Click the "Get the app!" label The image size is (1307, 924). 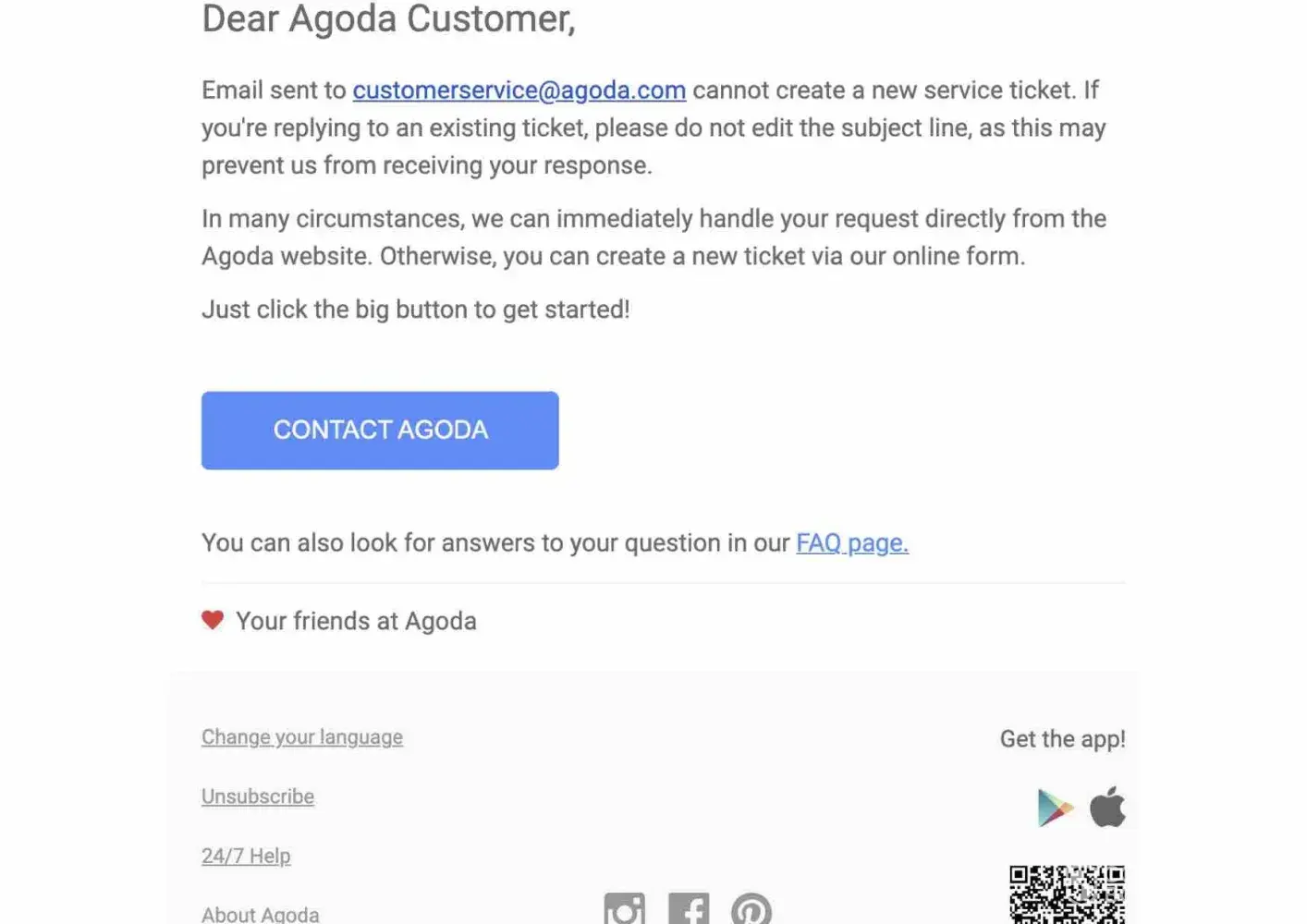pyautogui.click(x=1062, y=739)
